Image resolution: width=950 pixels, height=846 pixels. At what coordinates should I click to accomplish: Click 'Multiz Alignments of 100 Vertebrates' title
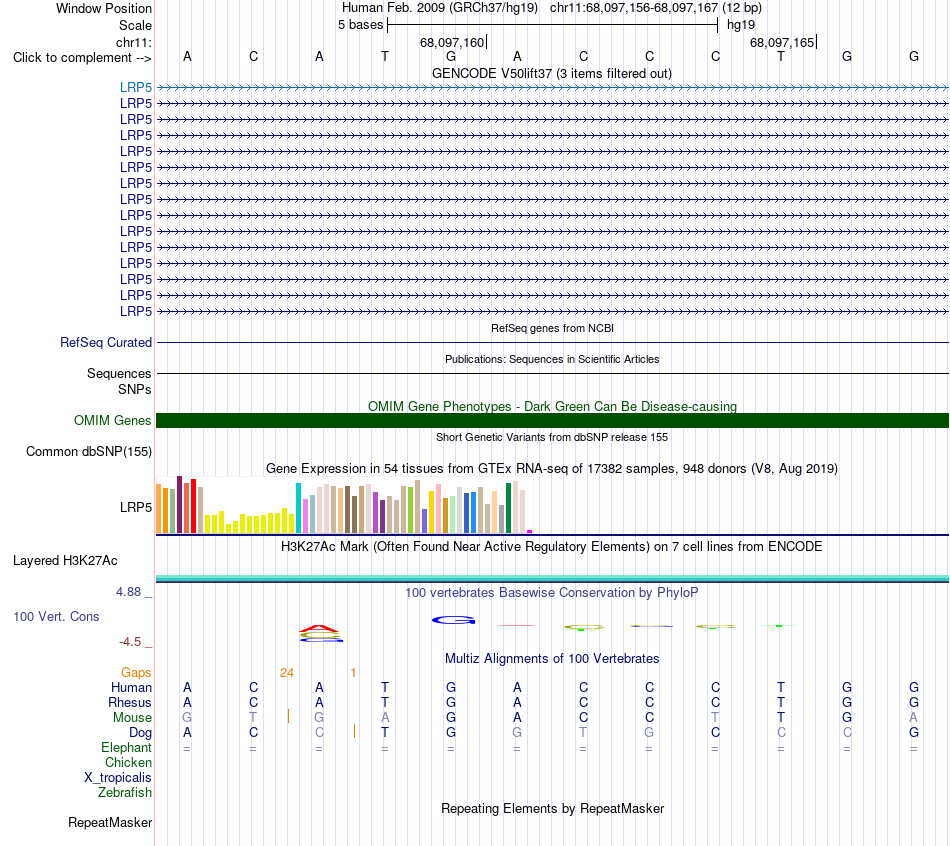pyautogui.click(x=552, y=658)
